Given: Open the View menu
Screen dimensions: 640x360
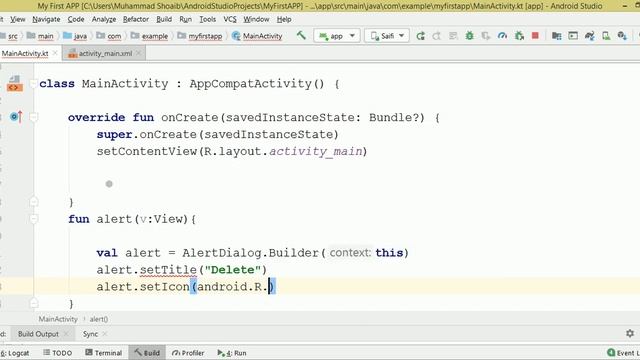Looking at the screenshot, I should coord(18,19).
